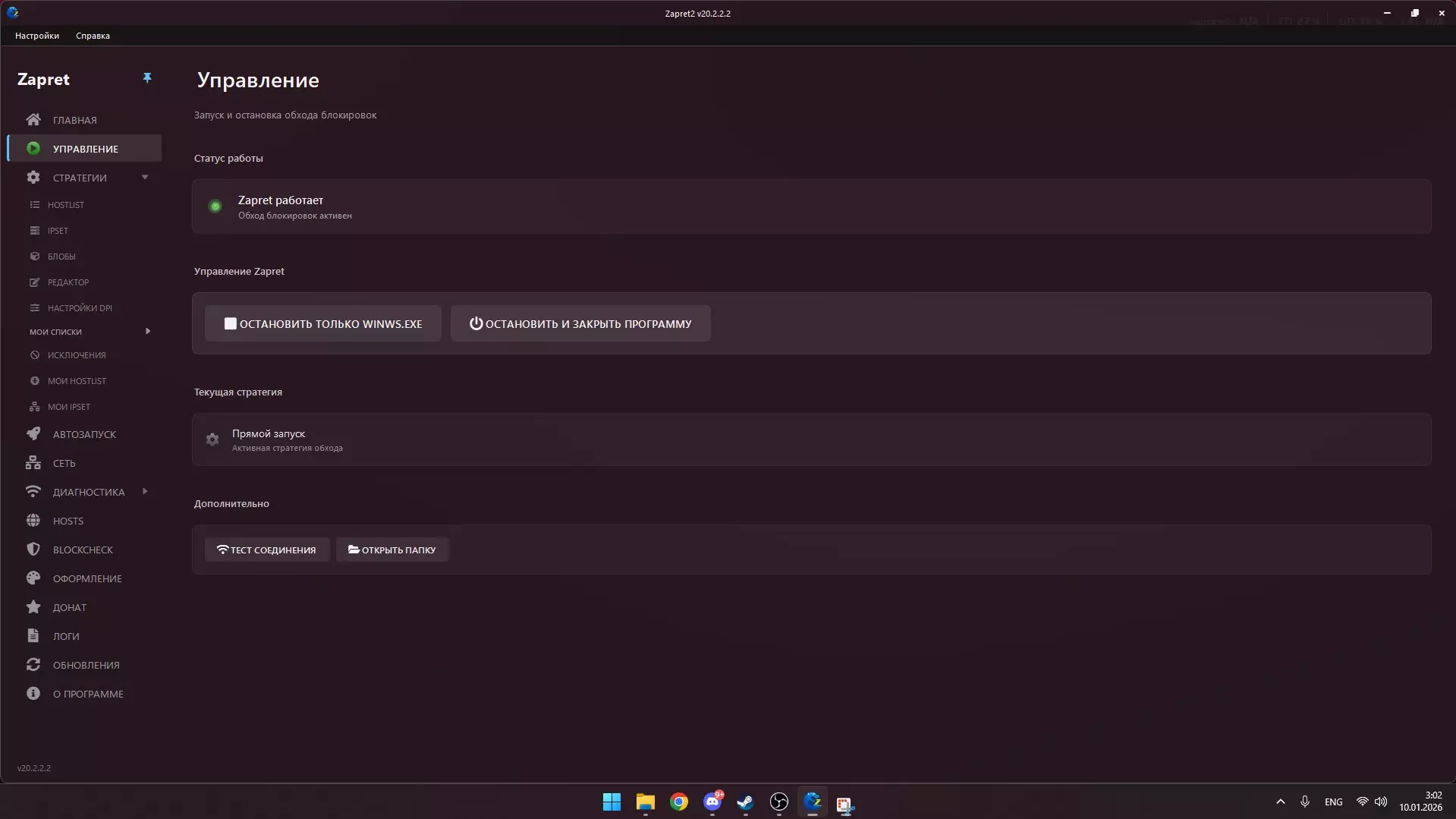The height and width of the screenshot is (819, 1456).
Task: Open the Blockcheck shield icon
Action: [x=33, y=550]
